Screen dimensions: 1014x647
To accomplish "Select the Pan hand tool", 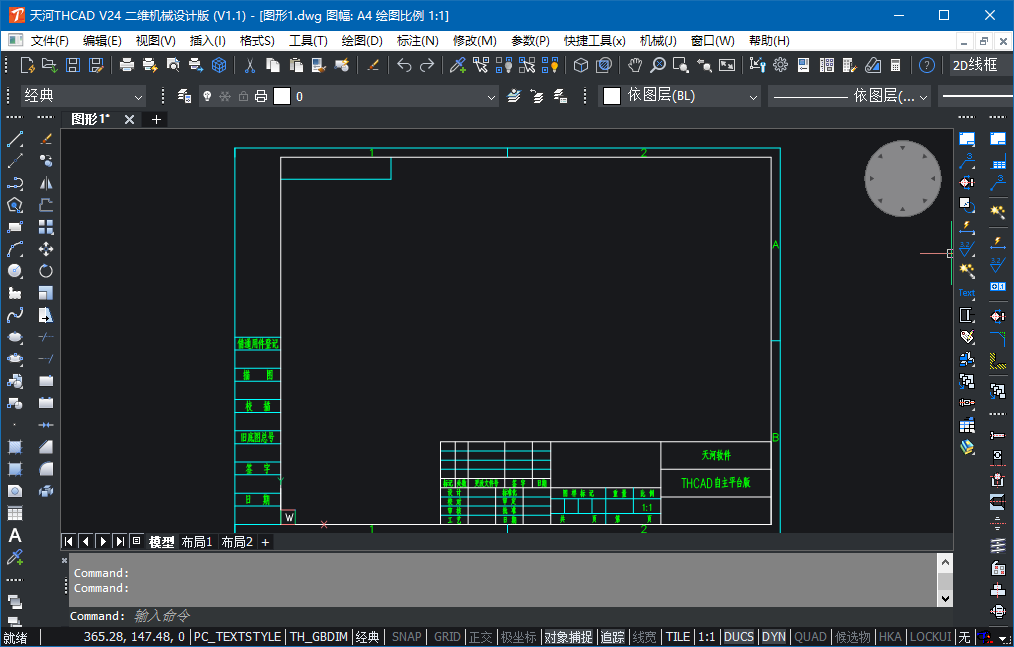I will click(x=635, y=65).
